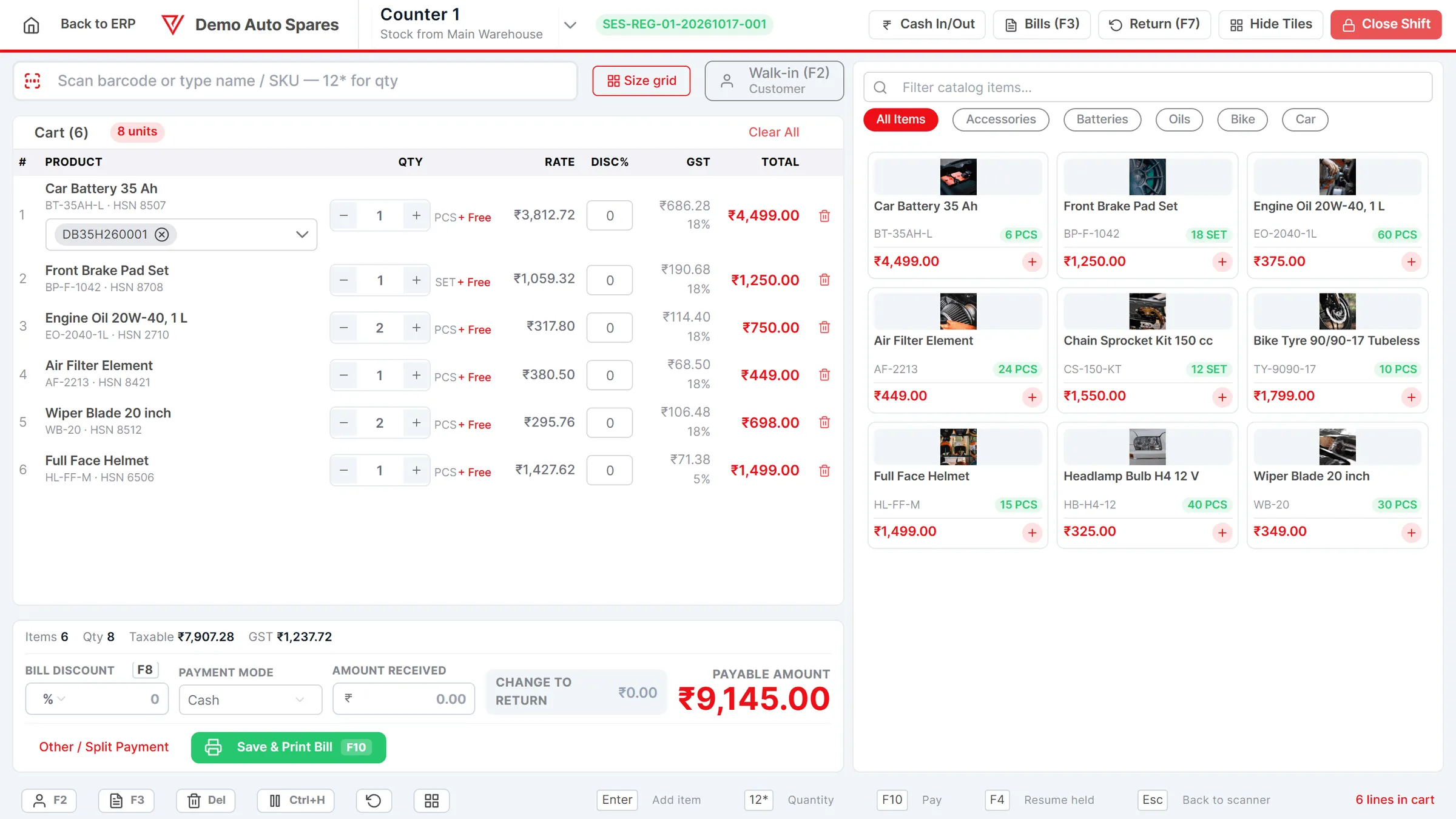Add Chain Sprocket Kit 150 cc plus
The image size is (1456, 819).
coord(1222,397)
